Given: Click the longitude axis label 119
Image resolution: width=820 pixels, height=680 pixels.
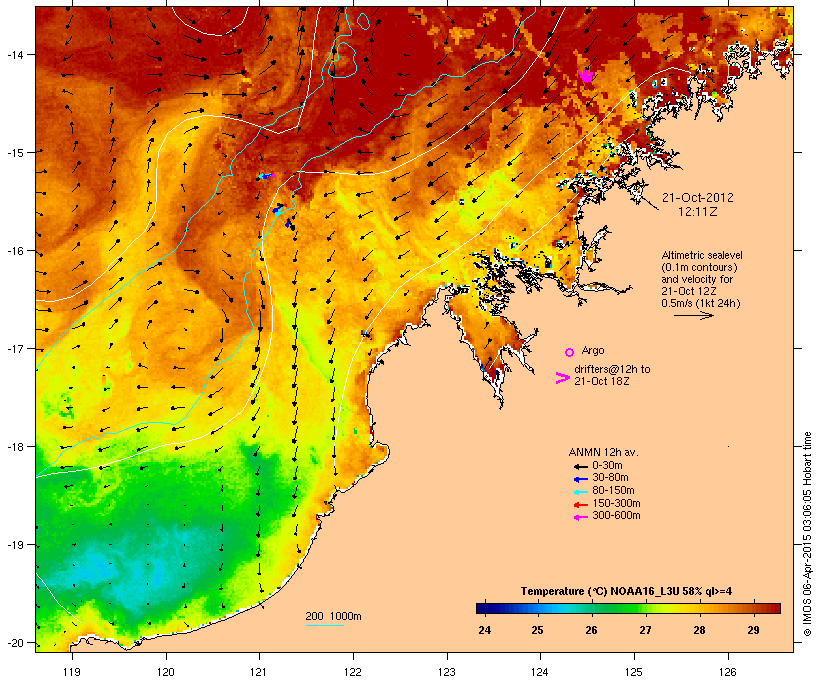Looking at the screenshot, I should (72, 672).
